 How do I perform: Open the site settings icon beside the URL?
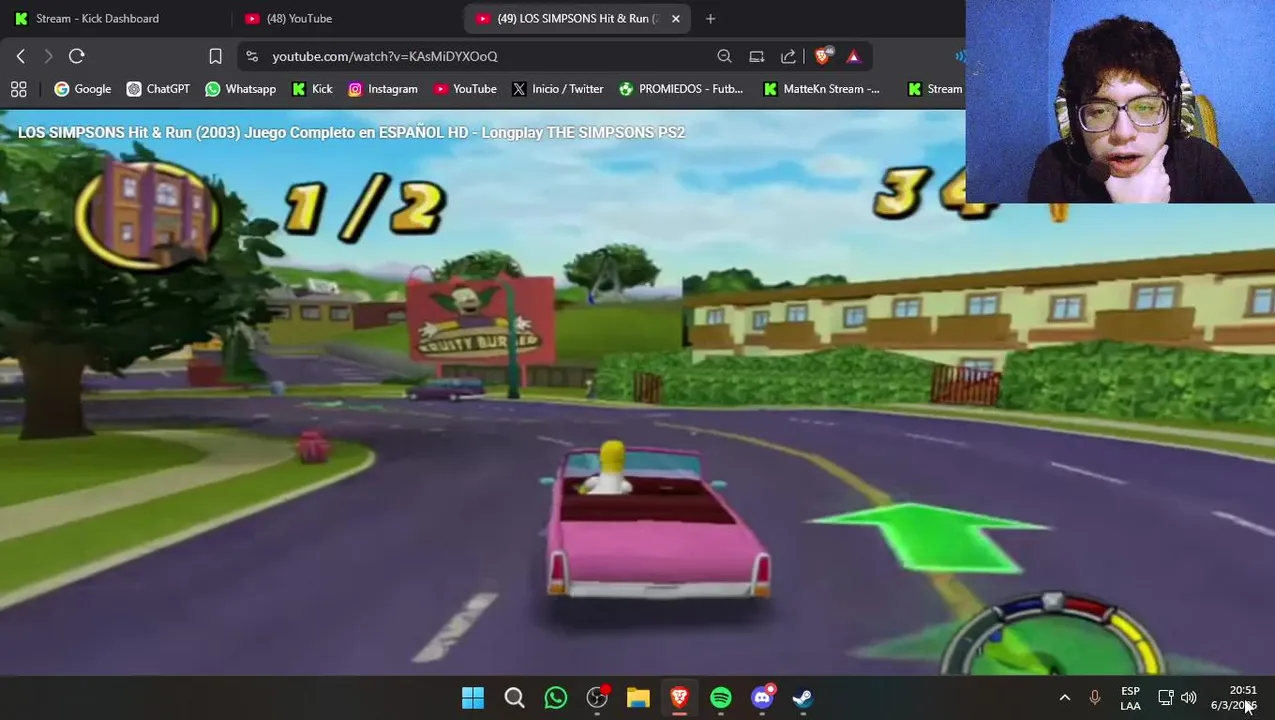click(x=252, y=56)
